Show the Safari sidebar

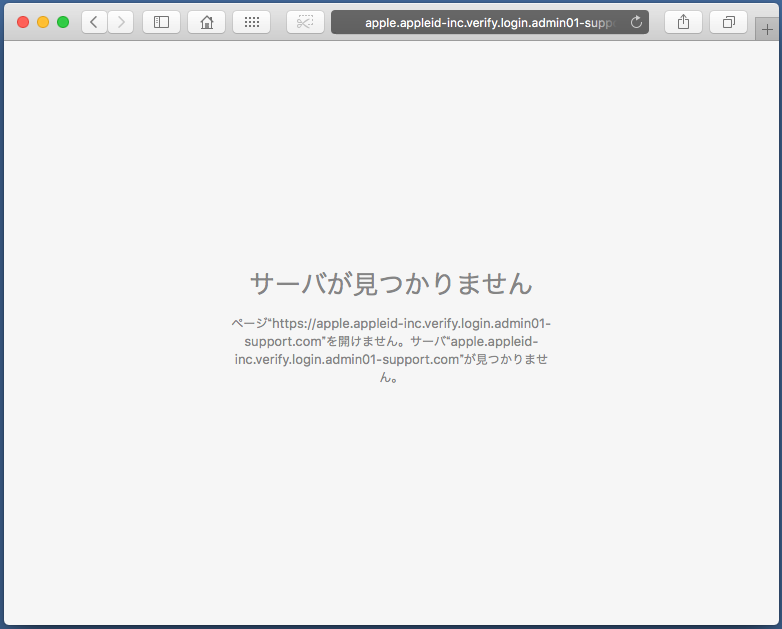click(161, 22)
